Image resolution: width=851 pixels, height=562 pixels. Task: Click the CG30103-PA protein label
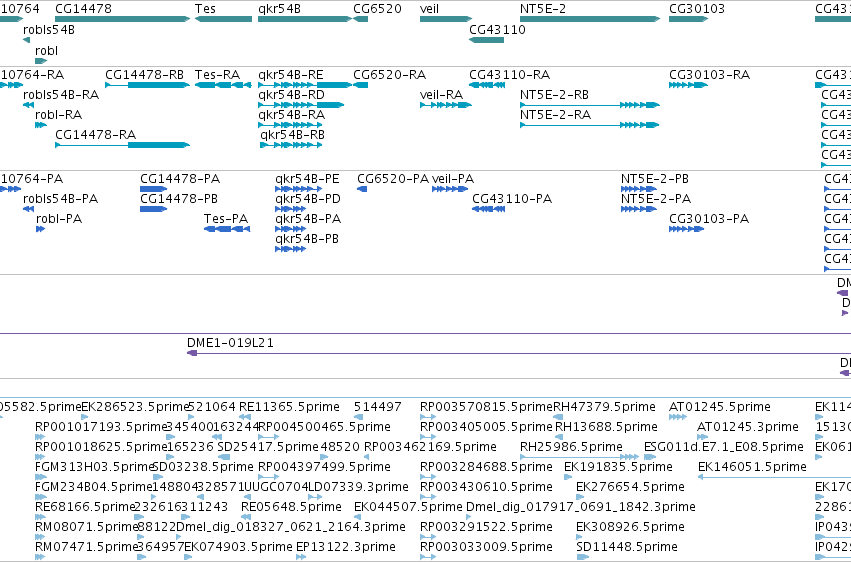(709, 219)
